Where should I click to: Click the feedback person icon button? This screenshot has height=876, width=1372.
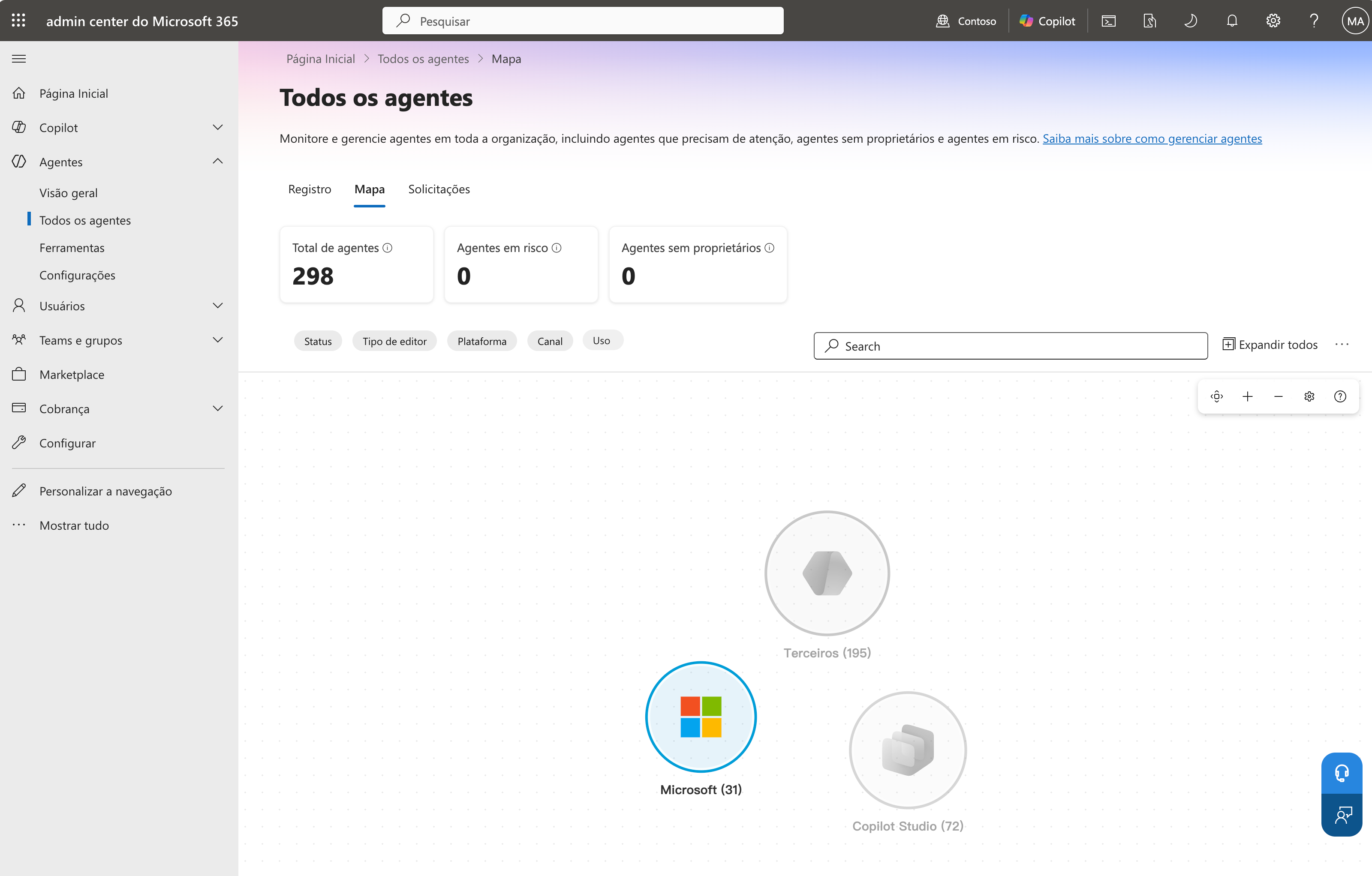pyautogui.click(x=1342, y=815)
